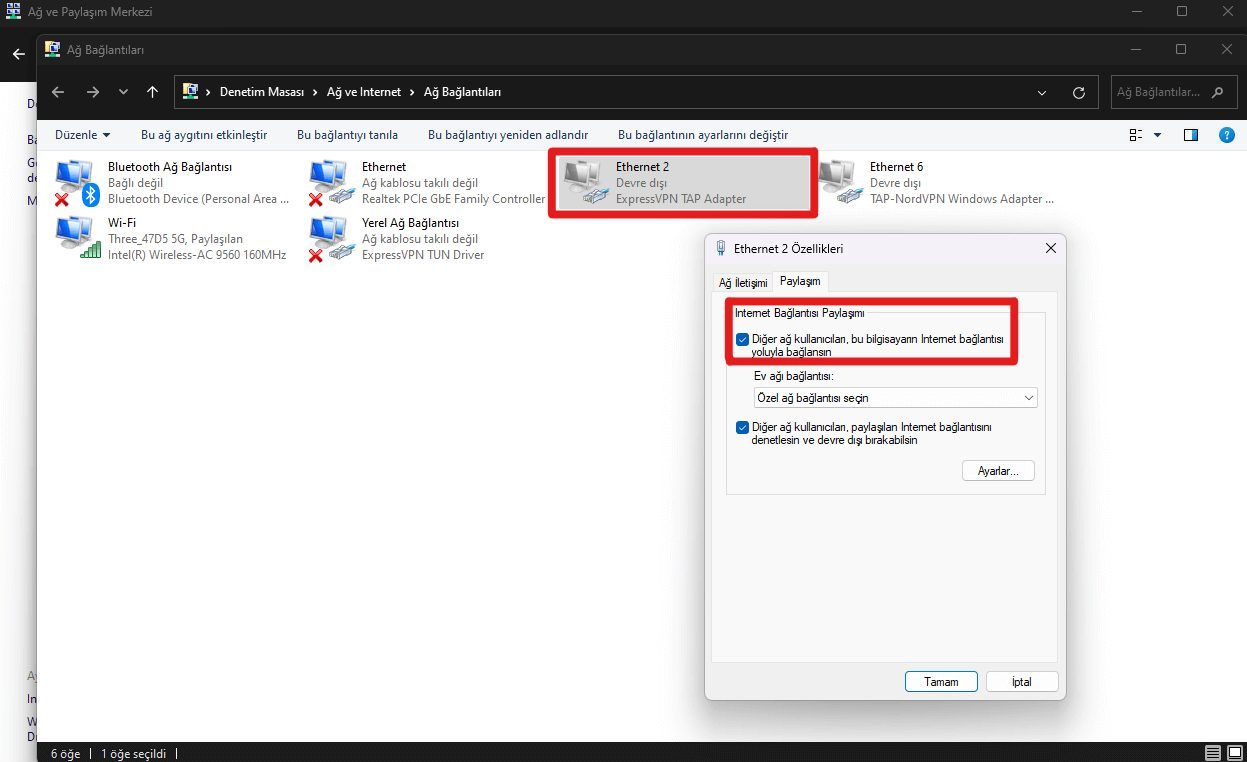The height and width of the screenshot is (762, 1247).
Task: Go back in Ağ Bağlantıları window
Action: point(58,92)
